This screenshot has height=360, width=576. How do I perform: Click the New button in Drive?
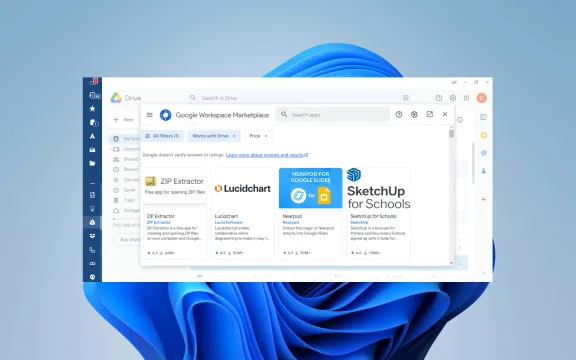(x=124, y=119)
